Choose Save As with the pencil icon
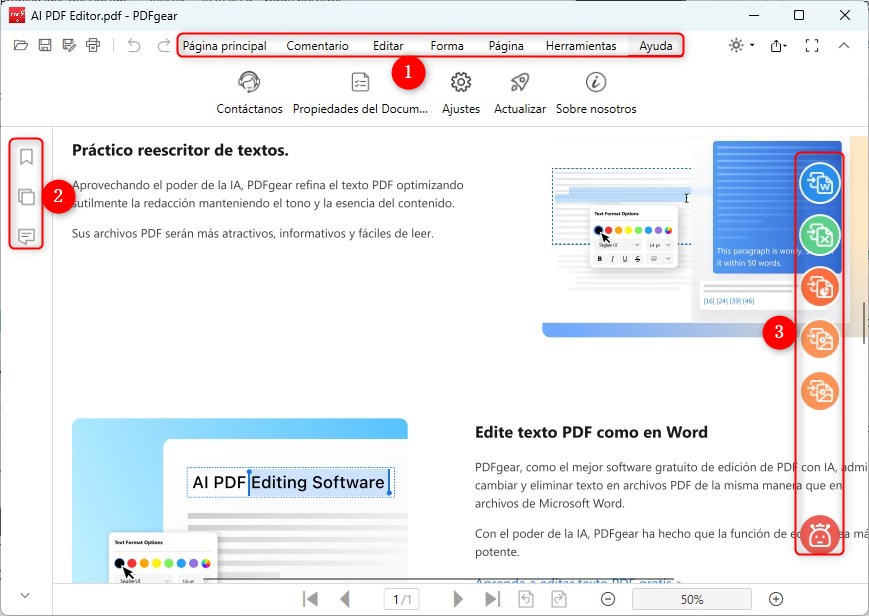Viewport: 869px width, 616px height. coord(69,45)
